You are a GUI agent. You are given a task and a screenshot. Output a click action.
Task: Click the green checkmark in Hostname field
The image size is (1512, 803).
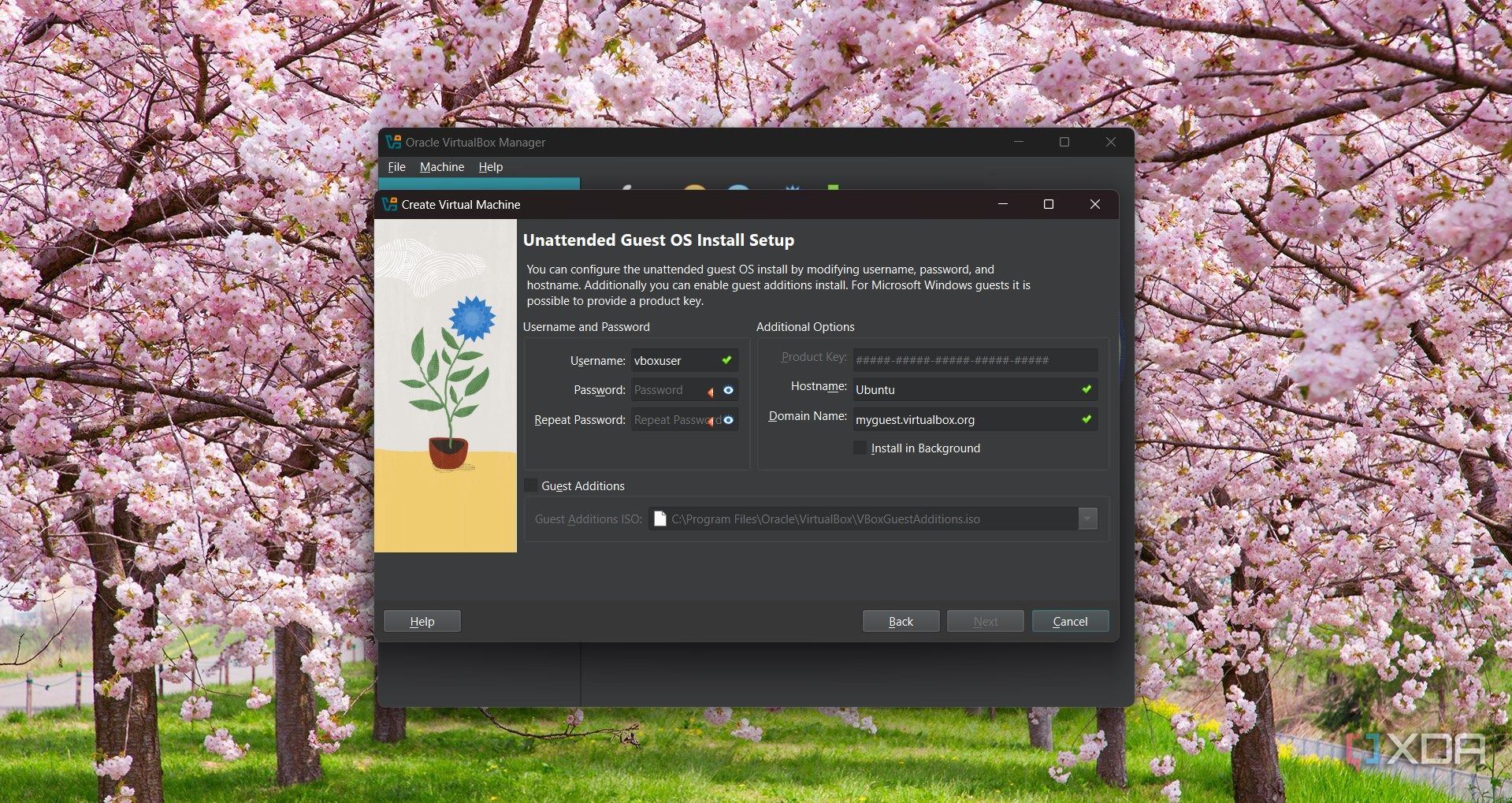pyautogui.click(x=1087, y=389)
